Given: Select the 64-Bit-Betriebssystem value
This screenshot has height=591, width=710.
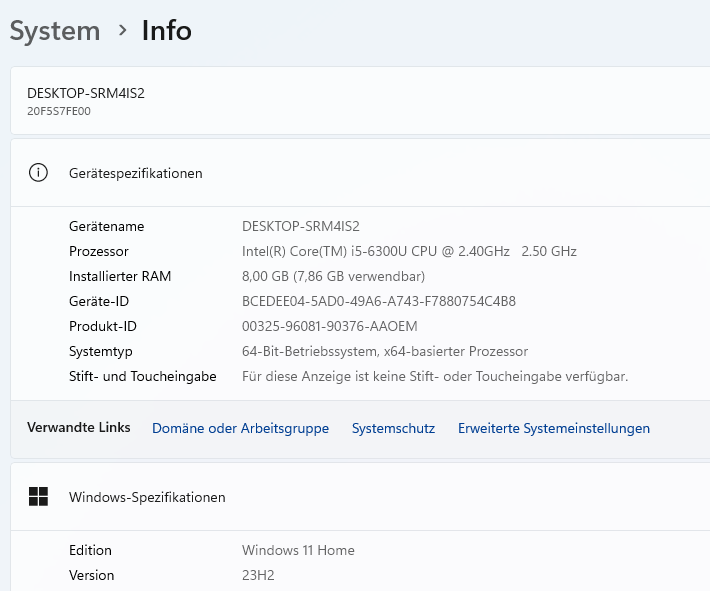Looking at the screenshot, I should [385, 351].
